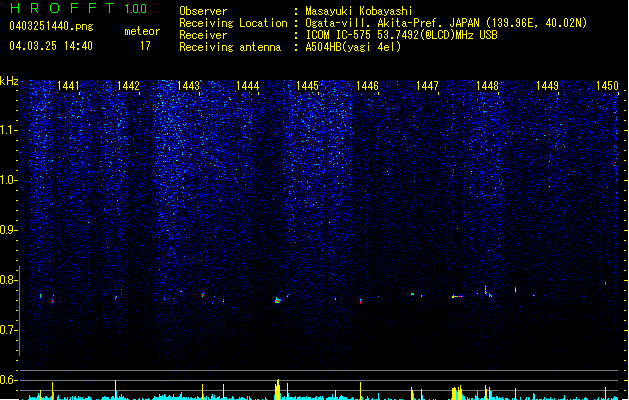Viewport: 629px width, 400px height.
Task: Click the 'Observer' label
Action: click(203, 11)
